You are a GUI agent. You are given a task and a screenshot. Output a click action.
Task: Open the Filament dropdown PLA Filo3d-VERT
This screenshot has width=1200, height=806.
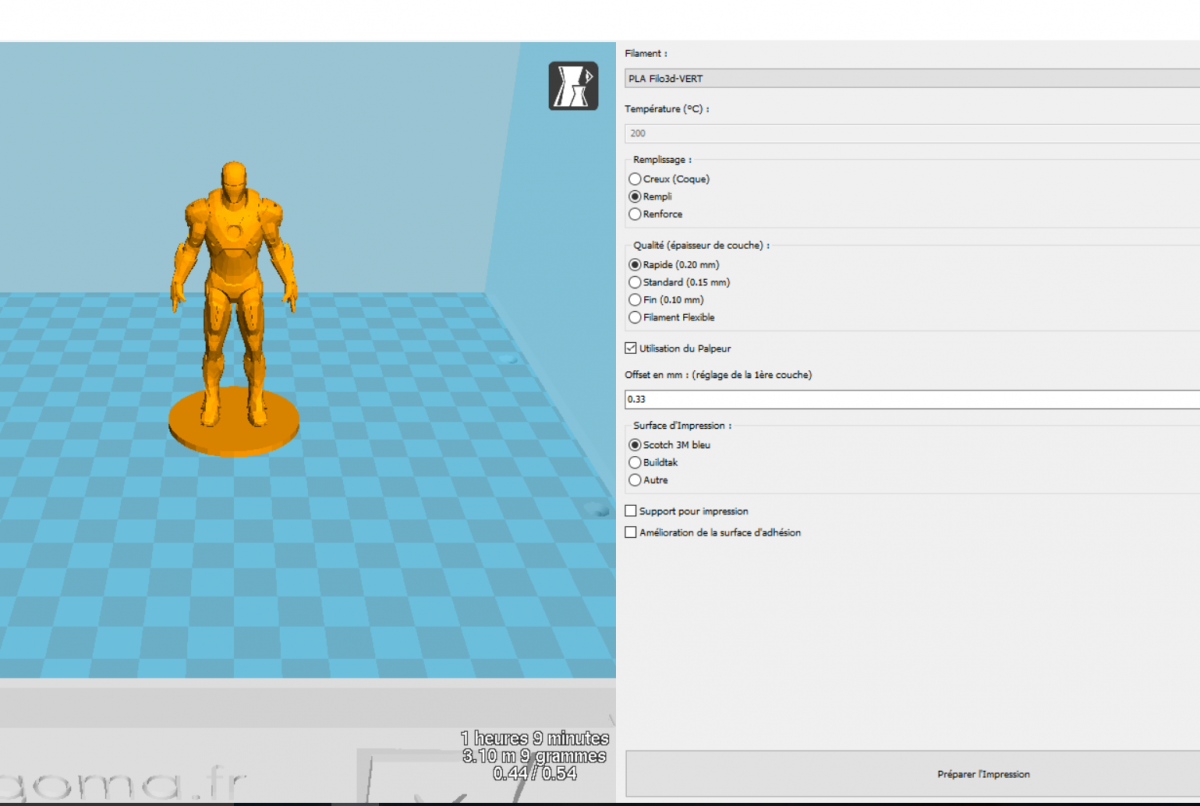click(x=912, y=78)
